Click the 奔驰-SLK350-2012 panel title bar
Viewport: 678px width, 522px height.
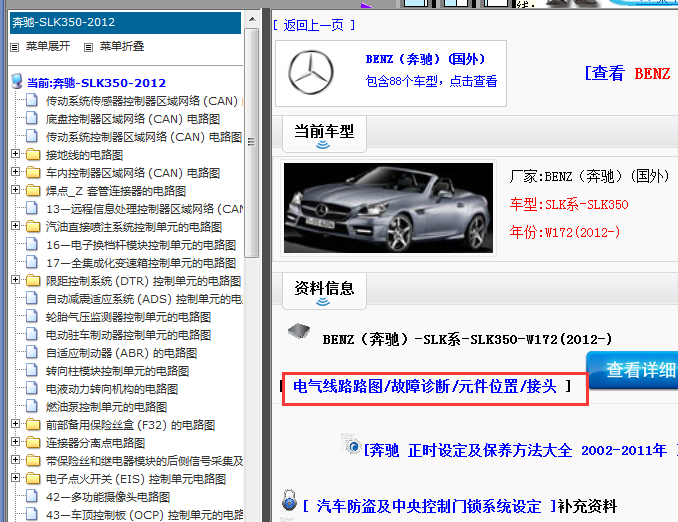(x=125, y=22)
